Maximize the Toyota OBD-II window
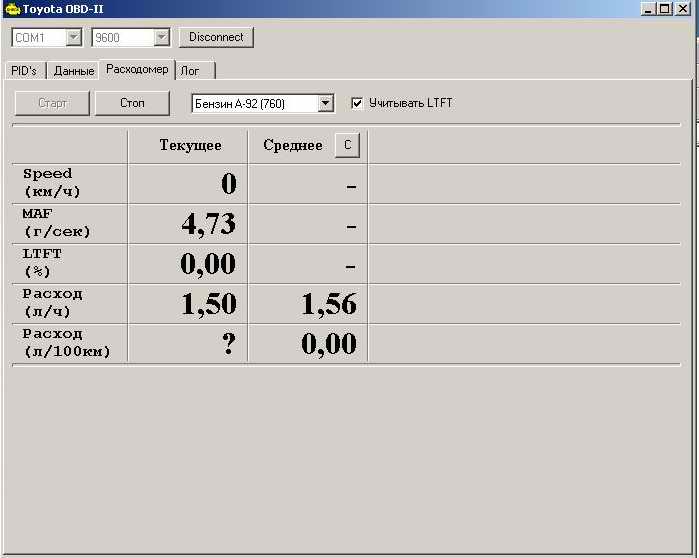Viewport: 699px width, 558px height. pyautogui.click(x=665, y=9)
